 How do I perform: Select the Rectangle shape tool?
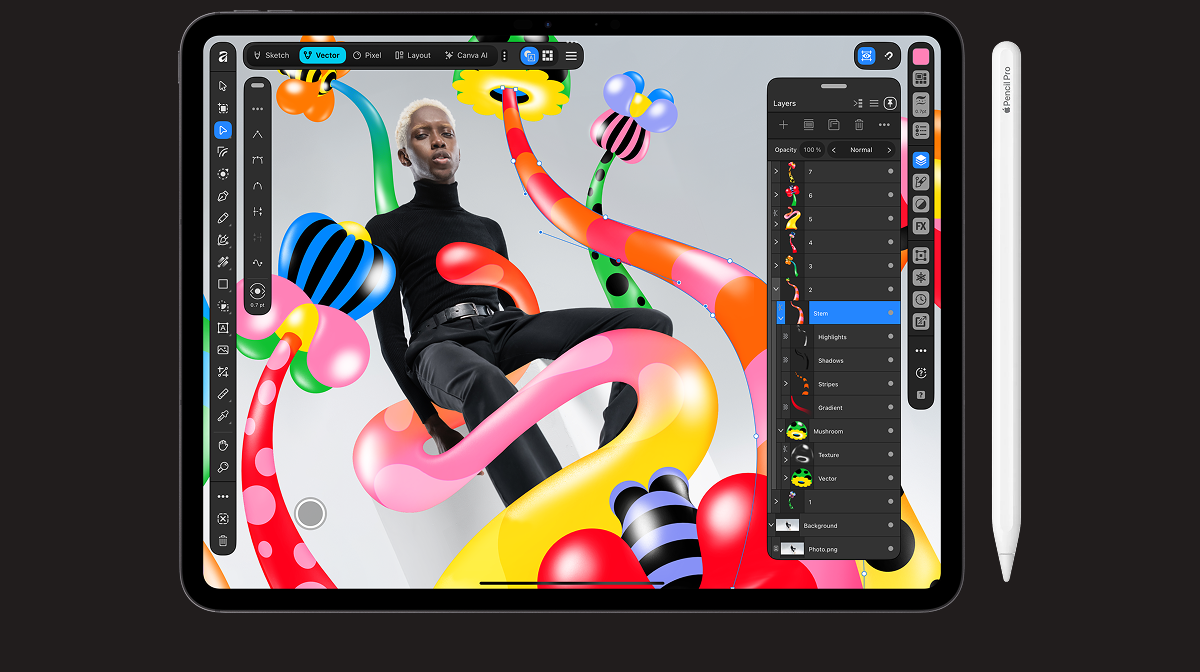223,284
